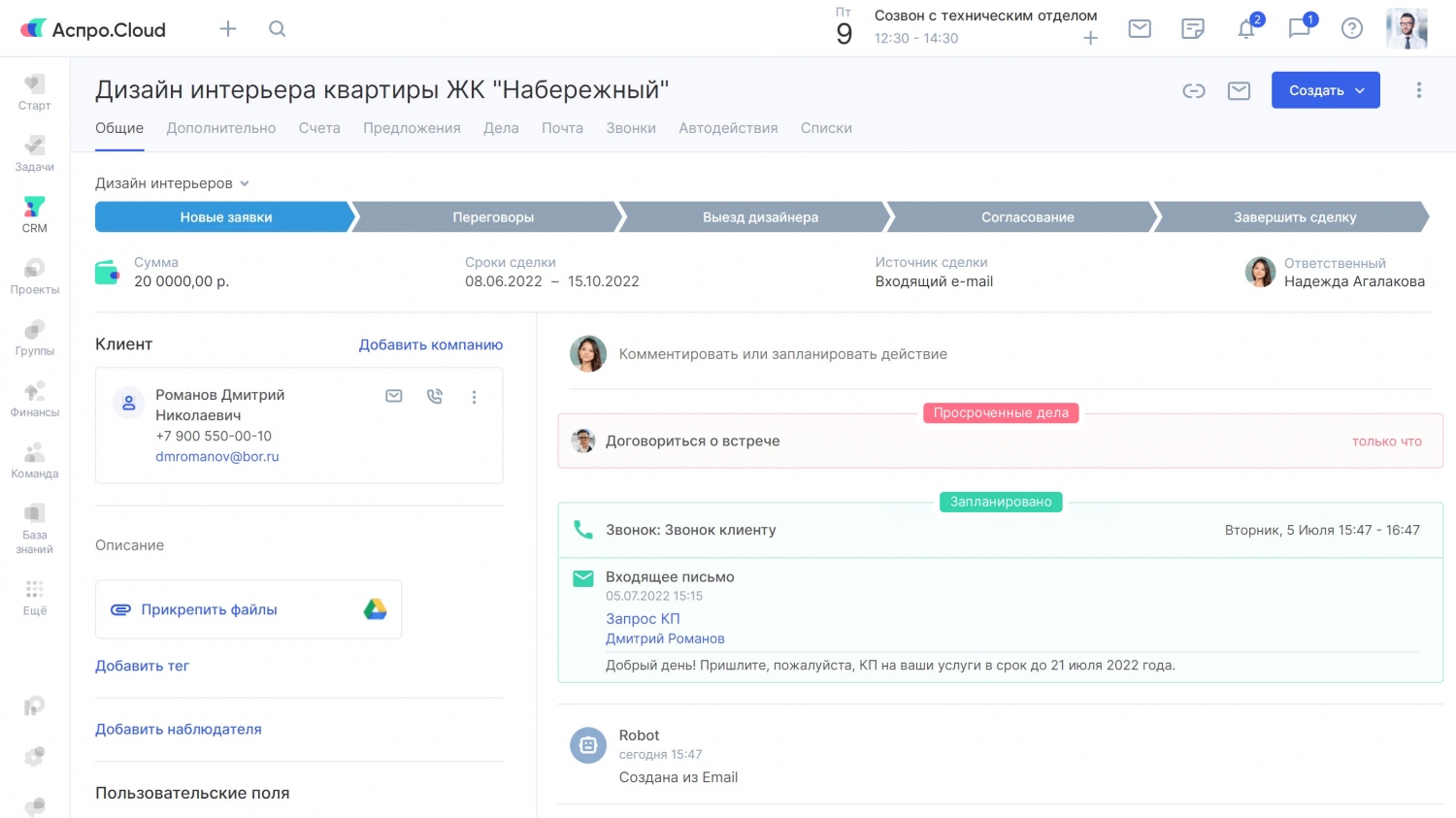This screenshot has height=818, width=1456.
Task: Open the client card three-dot menu
Action: [x=474, y=397]
